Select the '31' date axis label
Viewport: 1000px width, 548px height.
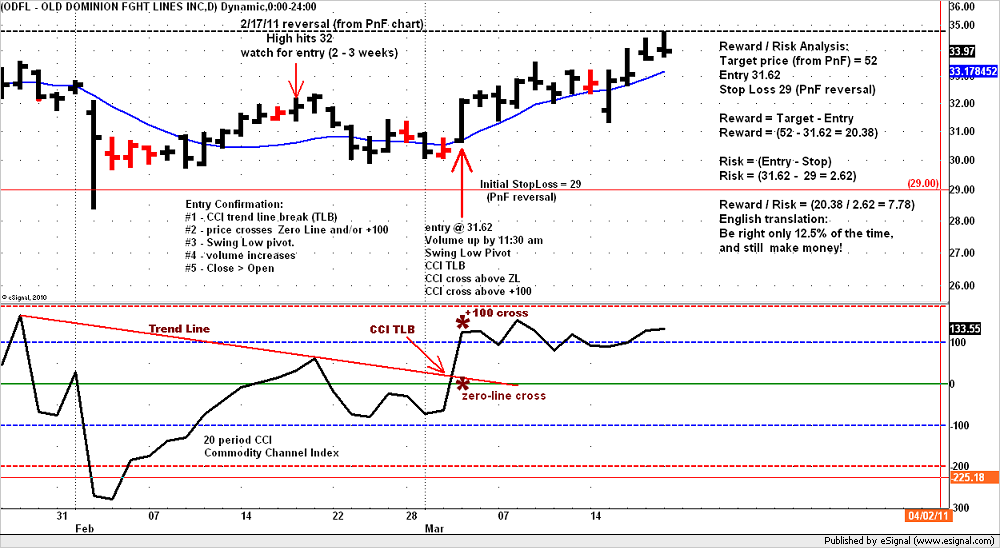click(61, 515)
